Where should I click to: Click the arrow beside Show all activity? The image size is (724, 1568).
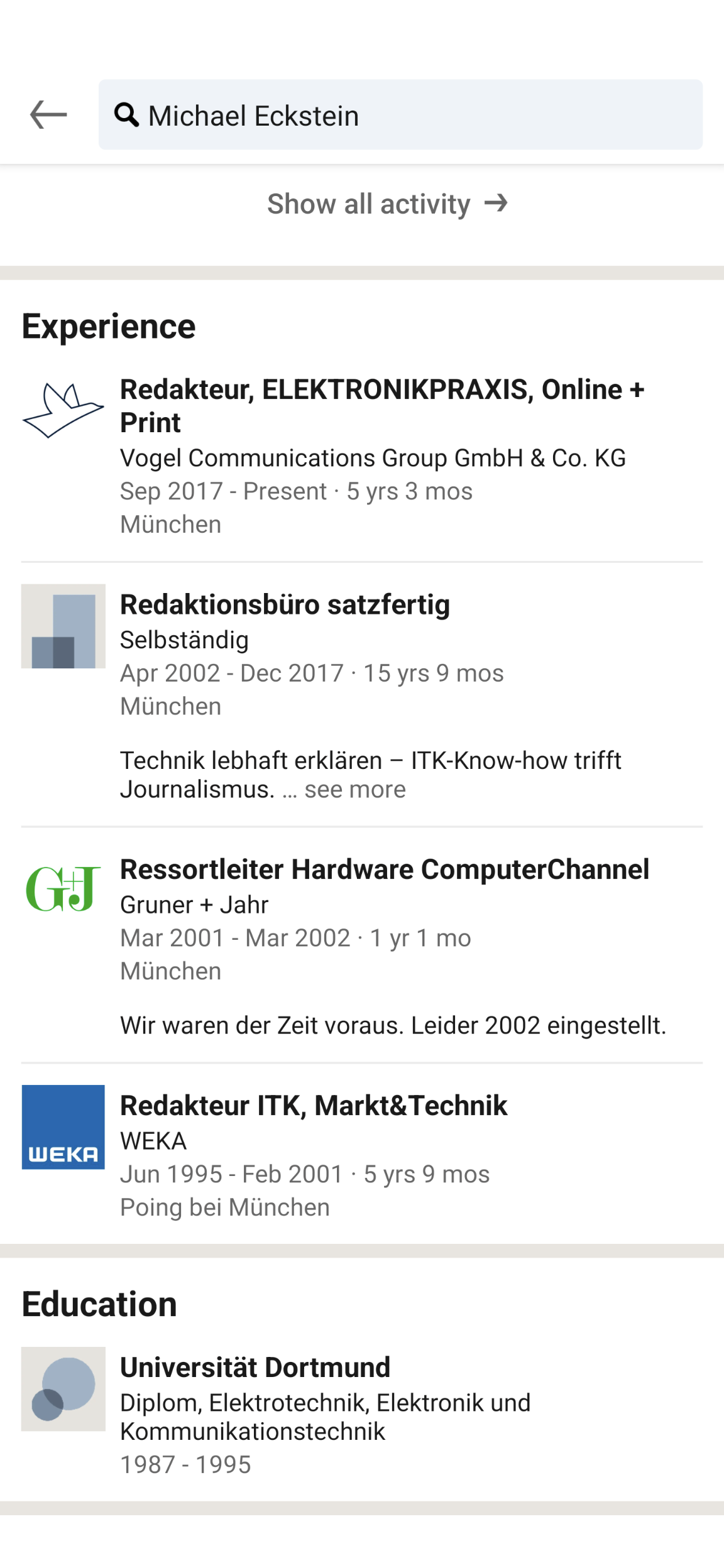click(x=496, y=203)
